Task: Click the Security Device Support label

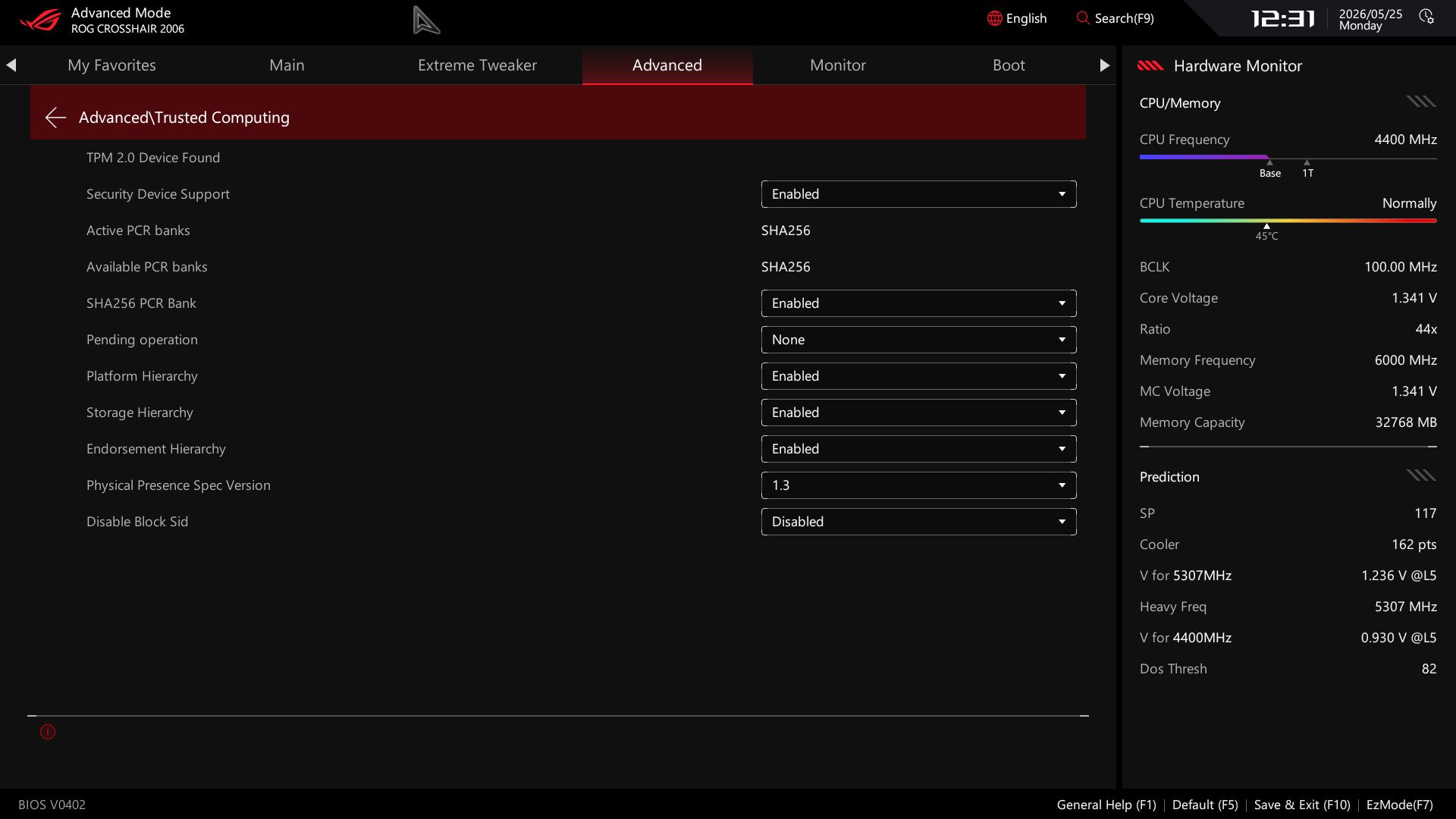Action: (x=158, y=194)
